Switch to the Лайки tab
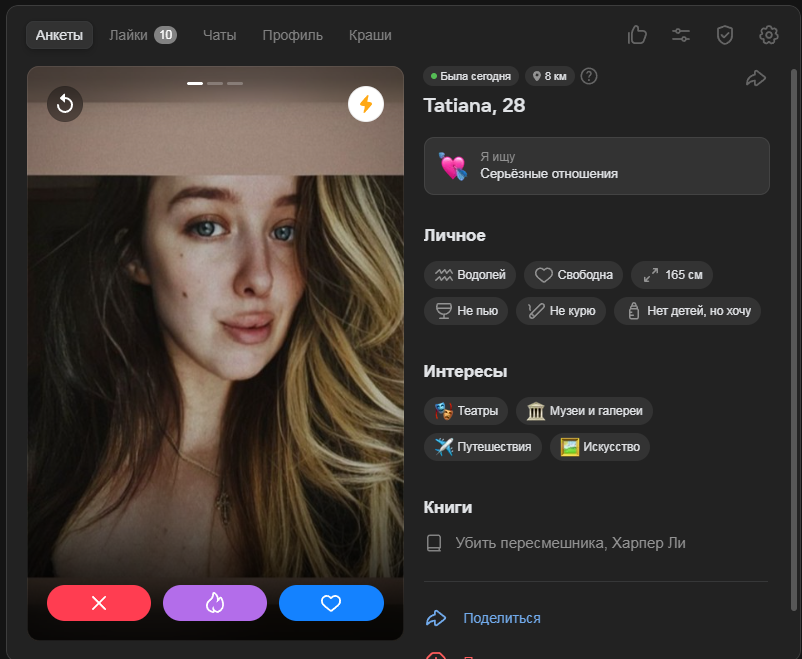Viewport: 802px width, 659px height. [x=142, y=35]
